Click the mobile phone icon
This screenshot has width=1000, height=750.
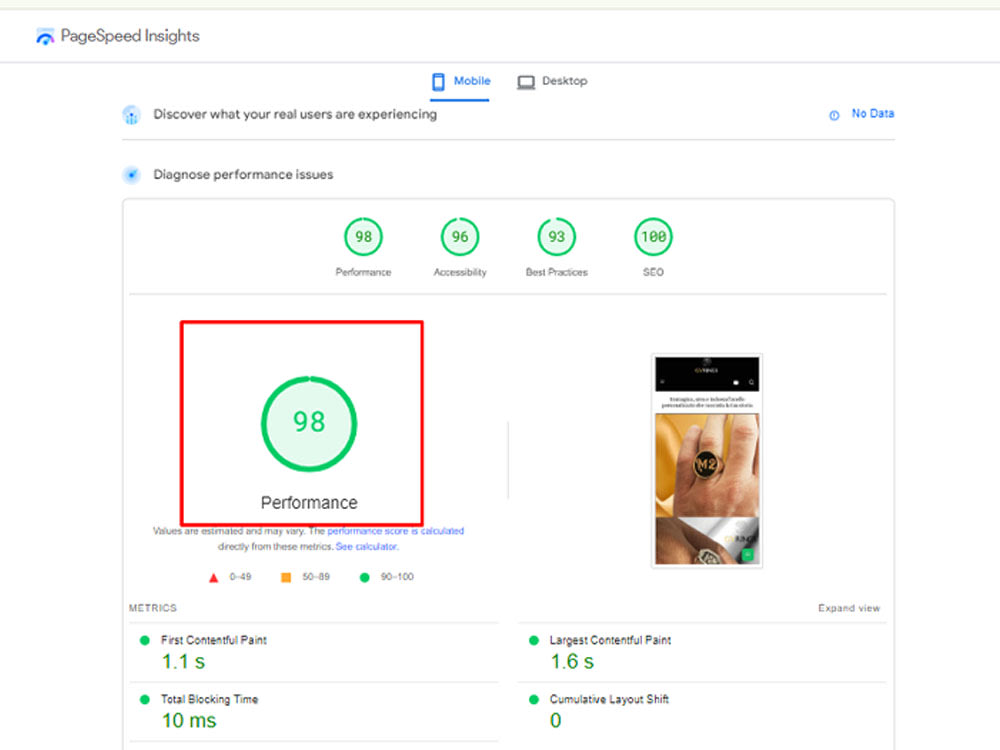(438, 82)
